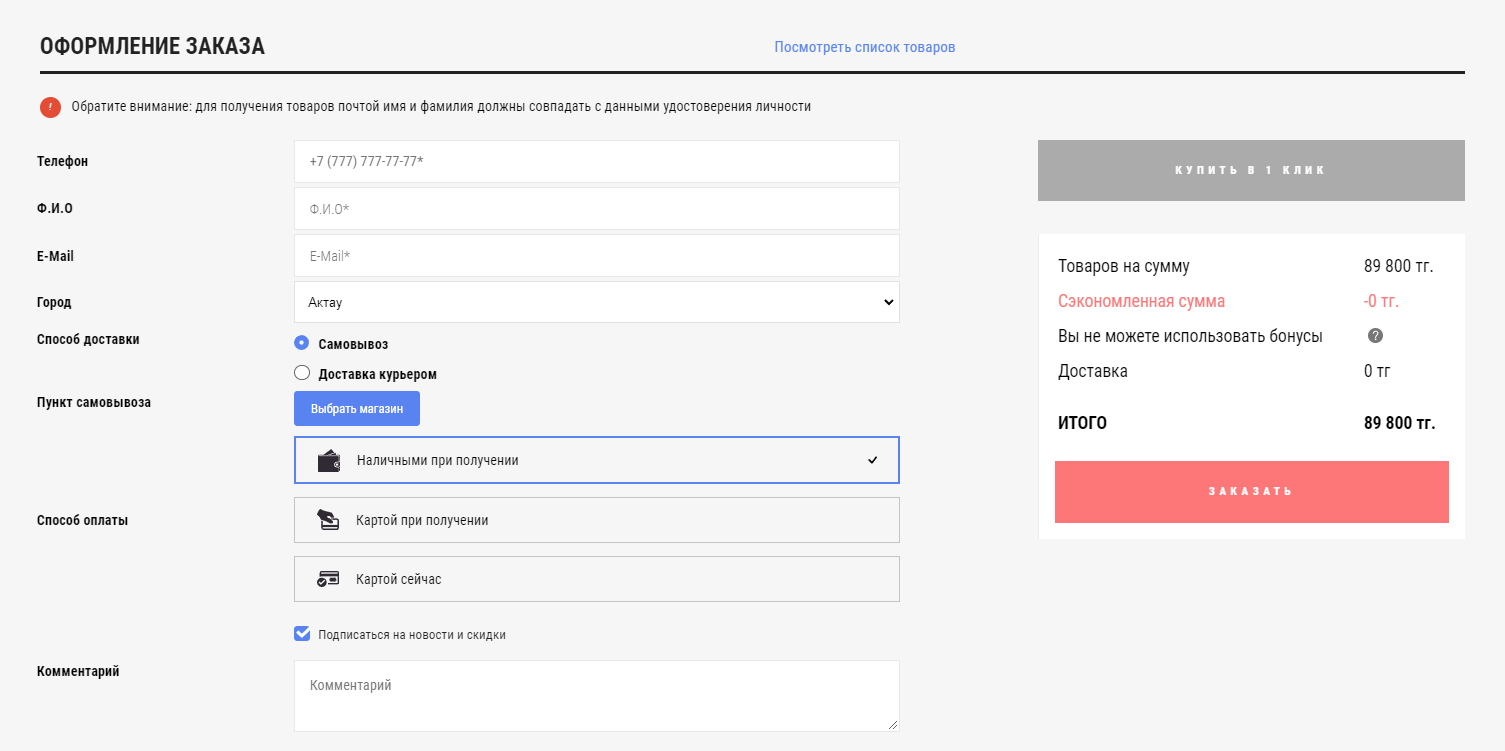Click the Пункт самовывоза label

click(x=94, y=402)
